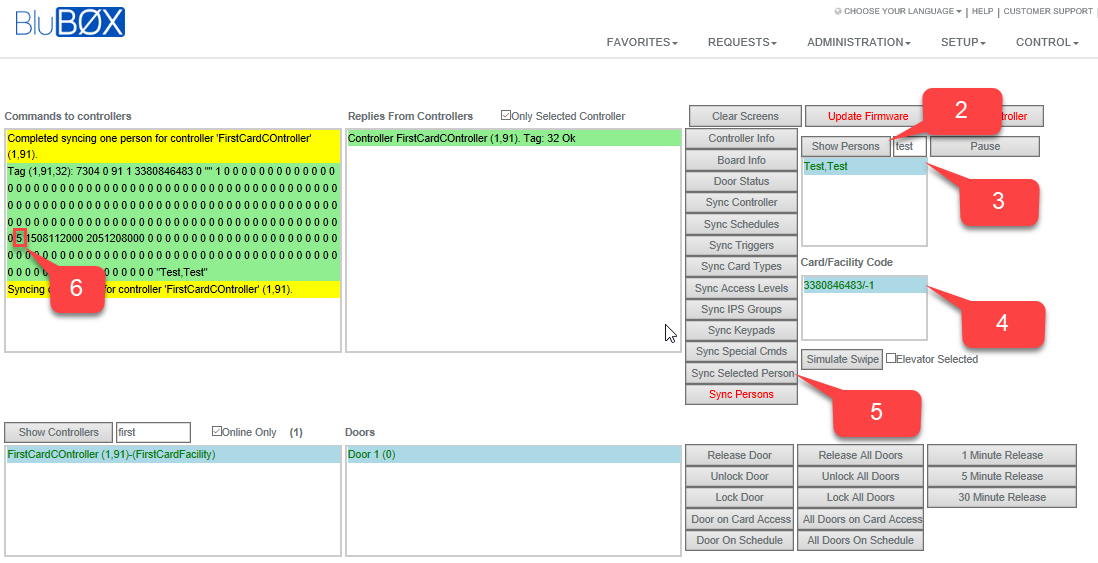Toggle Only Selected Controller checkbox
1098x563 pixels.
click(506, 116)
